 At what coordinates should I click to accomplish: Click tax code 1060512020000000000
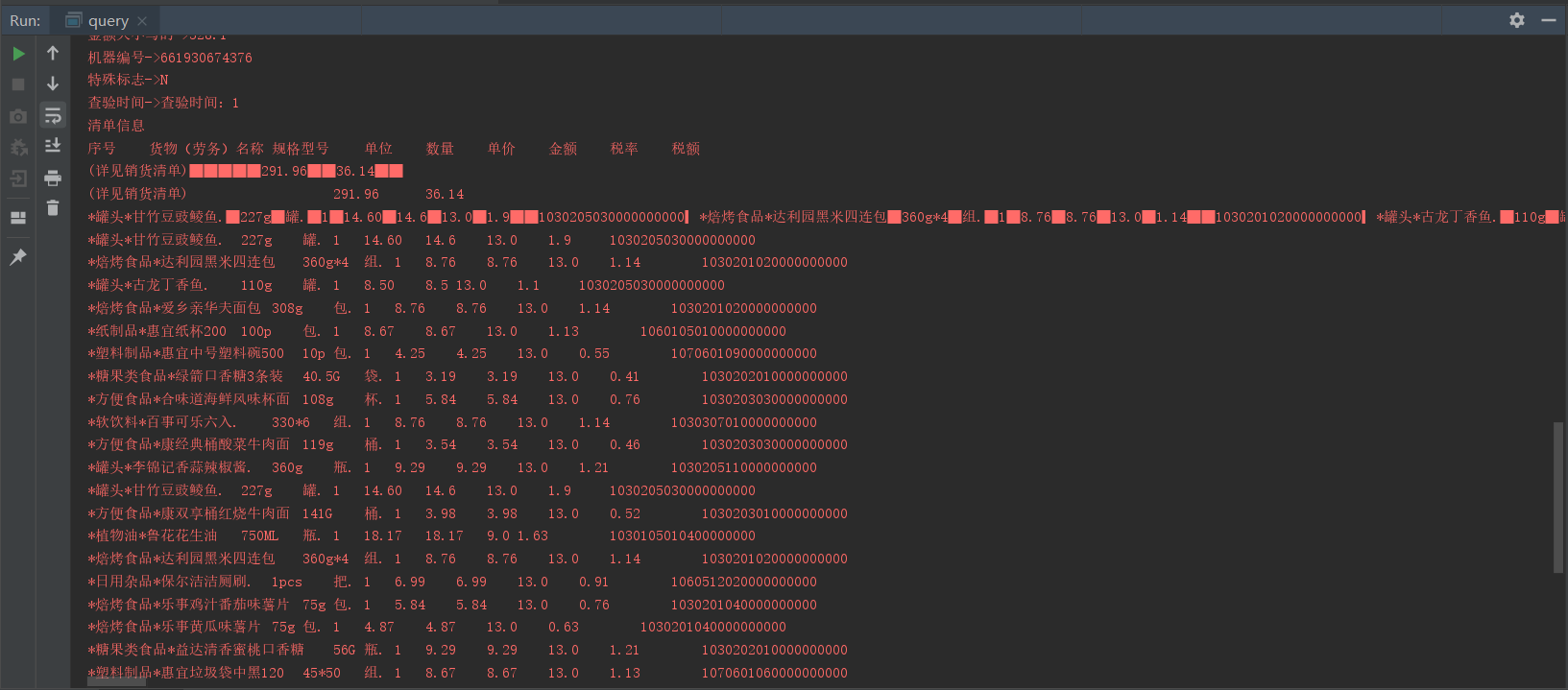pyautogui.click(x=744, y=582)
